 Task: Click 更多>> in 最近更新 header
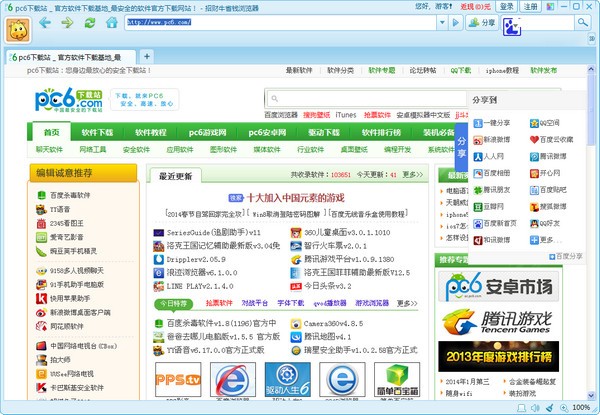tap(412, 174)
